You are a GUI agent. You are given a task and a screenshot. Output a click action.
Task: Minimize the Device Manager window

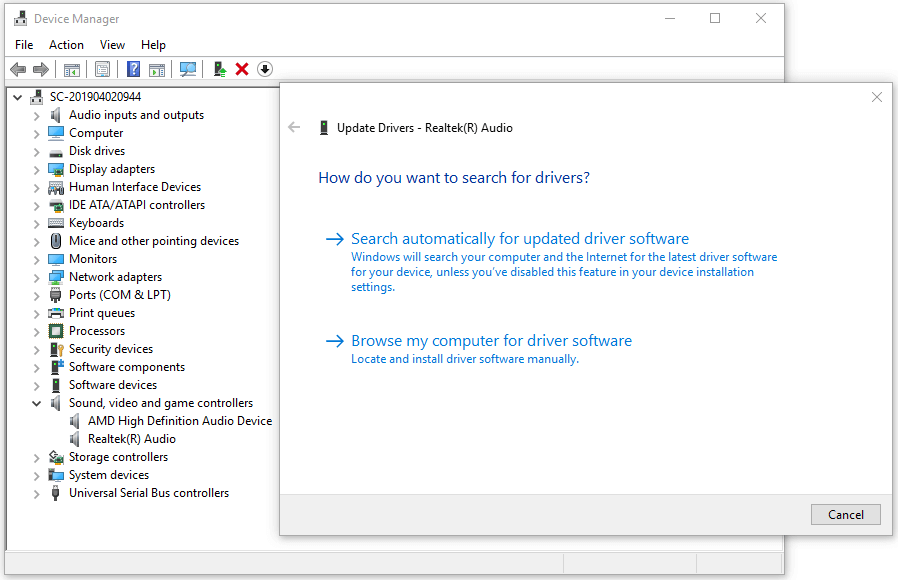point(670,18)
